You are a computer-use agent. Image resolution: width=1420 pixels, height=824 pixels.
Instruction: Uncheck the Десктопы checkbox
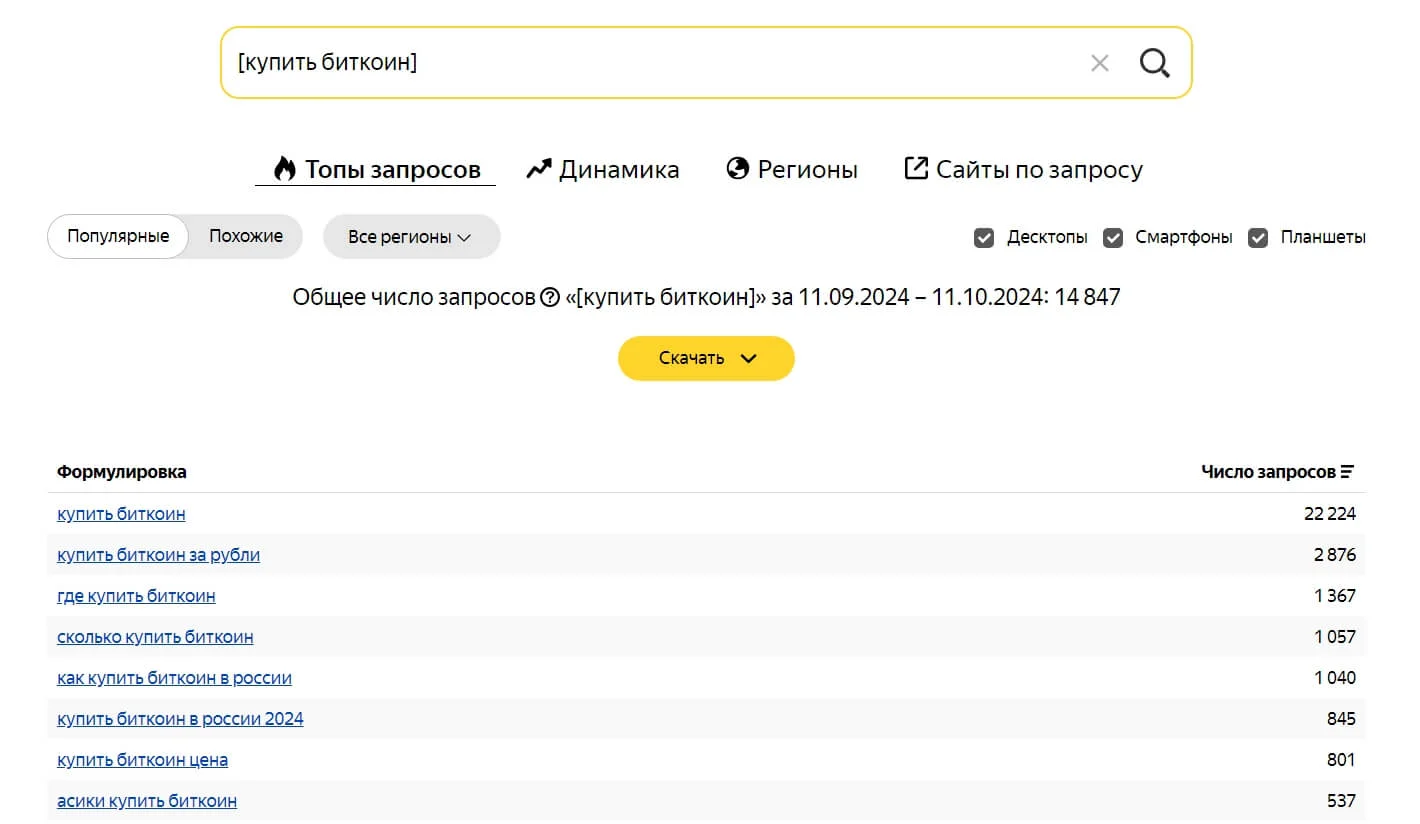click(984, 238)
